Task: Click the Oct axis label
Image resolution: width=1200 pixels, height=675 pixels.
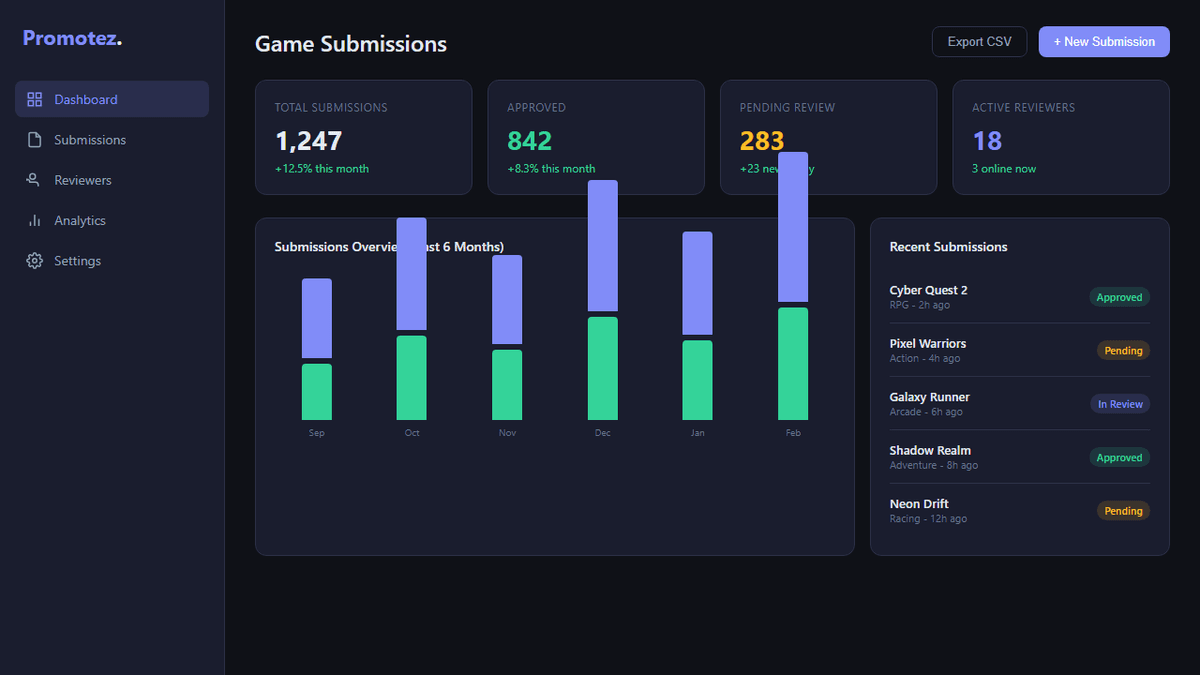Action: coord(412,433)
